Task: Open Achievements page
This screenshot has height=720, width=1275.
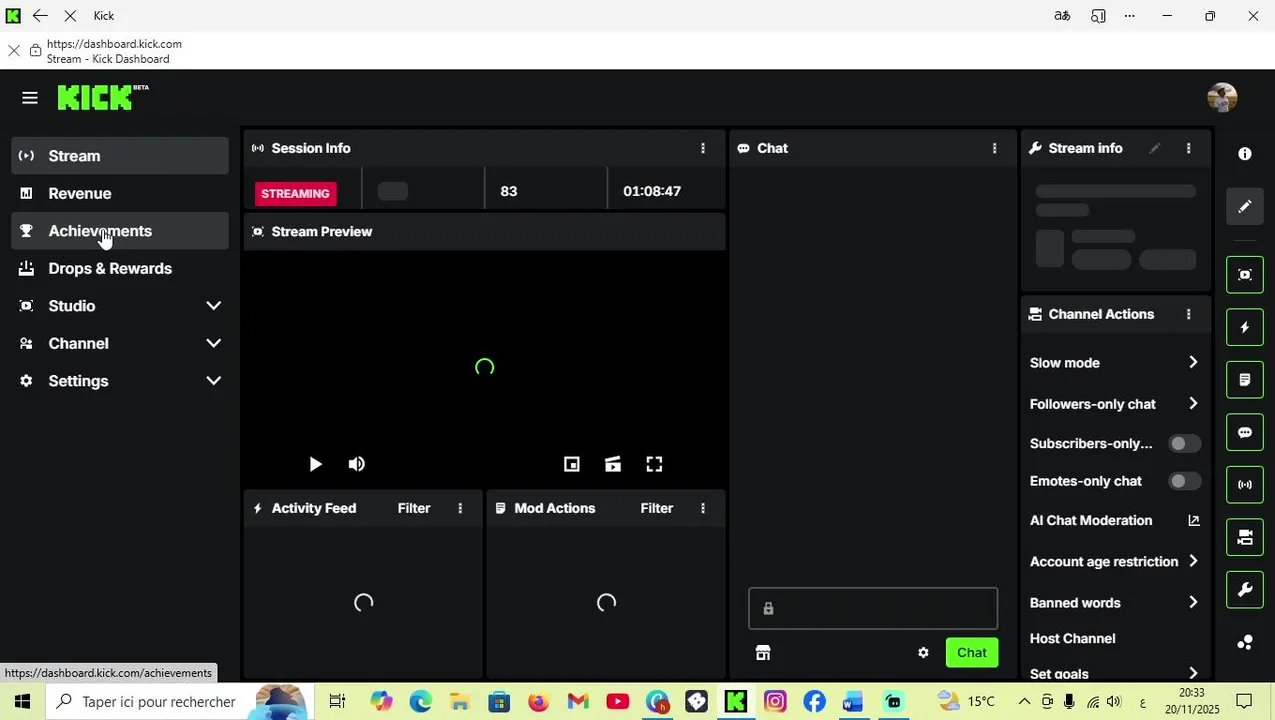Action: (x=120, y=231)
